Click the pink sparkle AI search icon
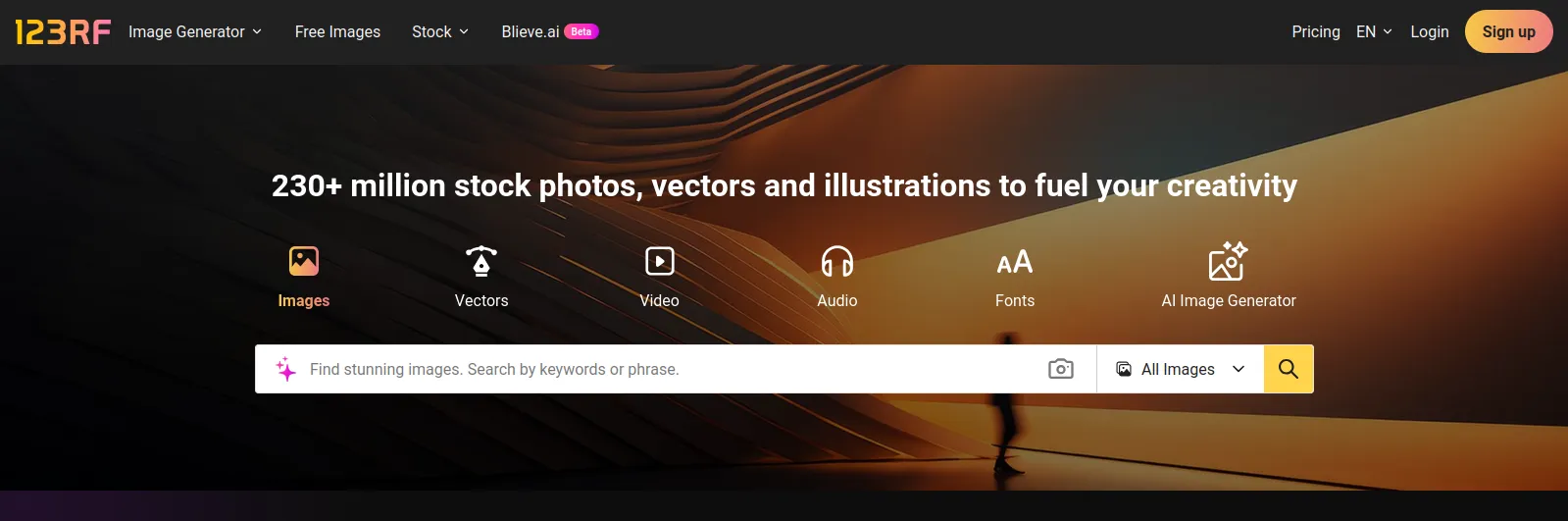This screenshot has width=1568, height=521. pyautogui.click(x=285, y=369)
